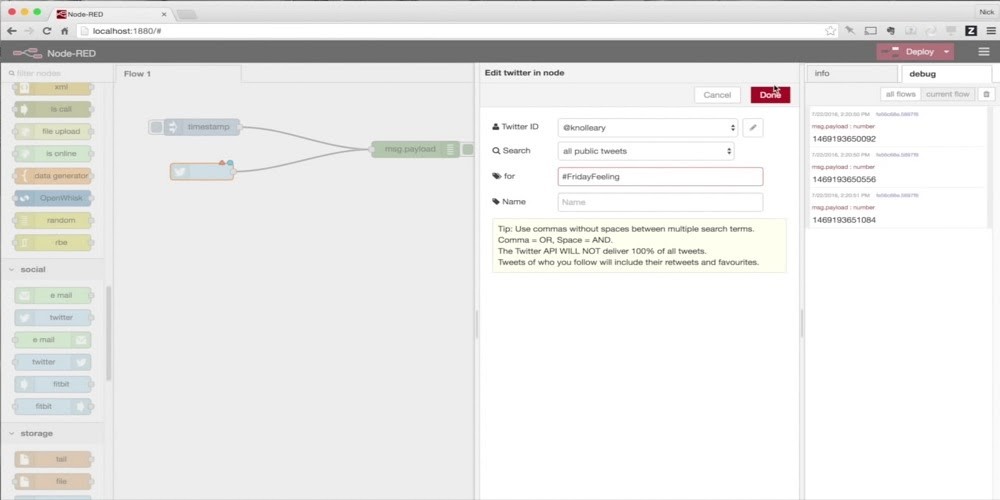Select the twitter node on the canvas
The image size is (1000, 500).
coord(202,172)
